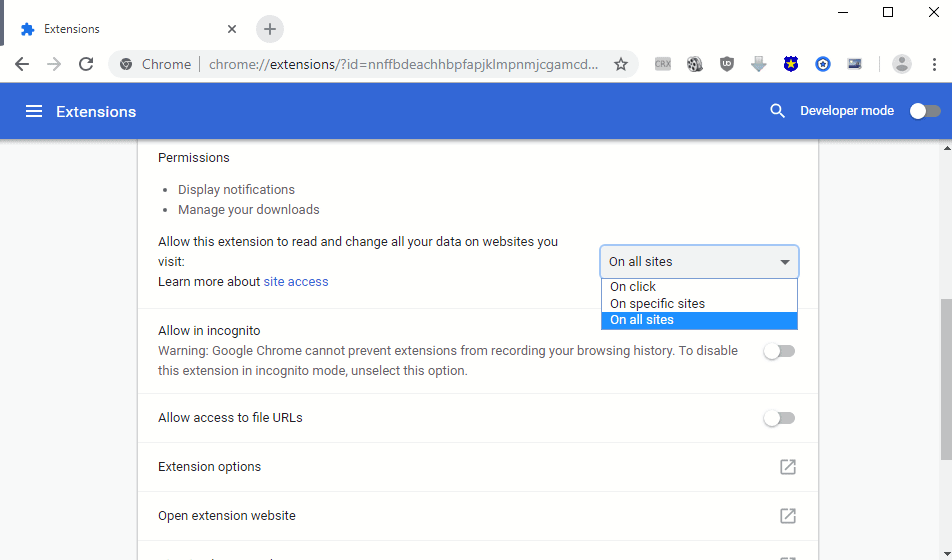Choose On click from the dropdown list
Viewport: 952px width, 560px height.
(699, 287)
